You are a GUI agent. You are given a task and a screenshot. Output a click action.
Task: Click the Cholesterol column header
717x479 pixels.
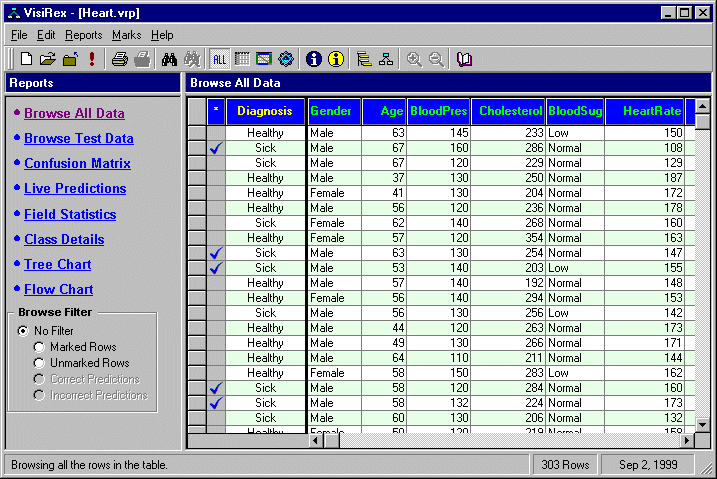(x=508, y=111)
